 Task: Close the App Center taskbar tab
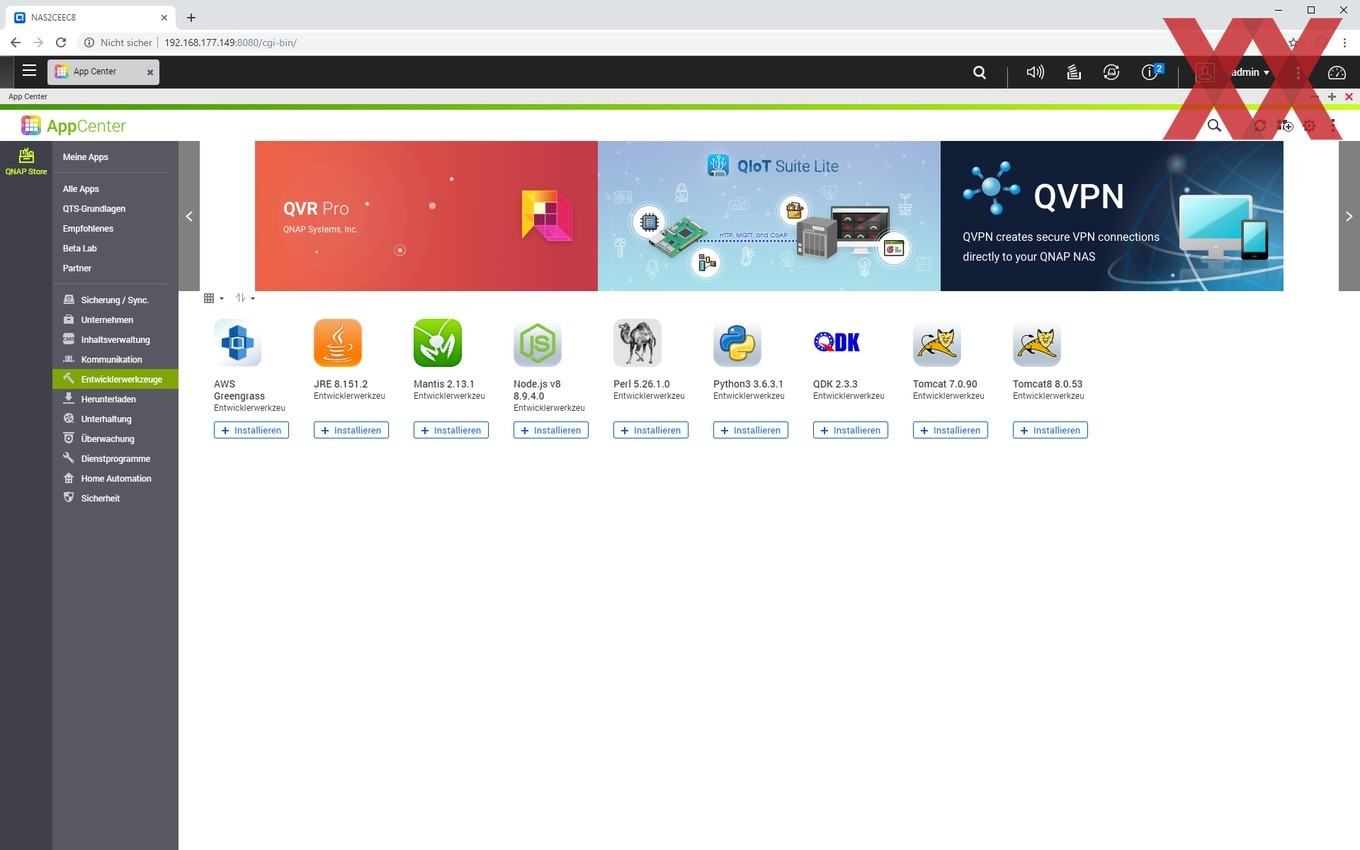coord(150,72)
